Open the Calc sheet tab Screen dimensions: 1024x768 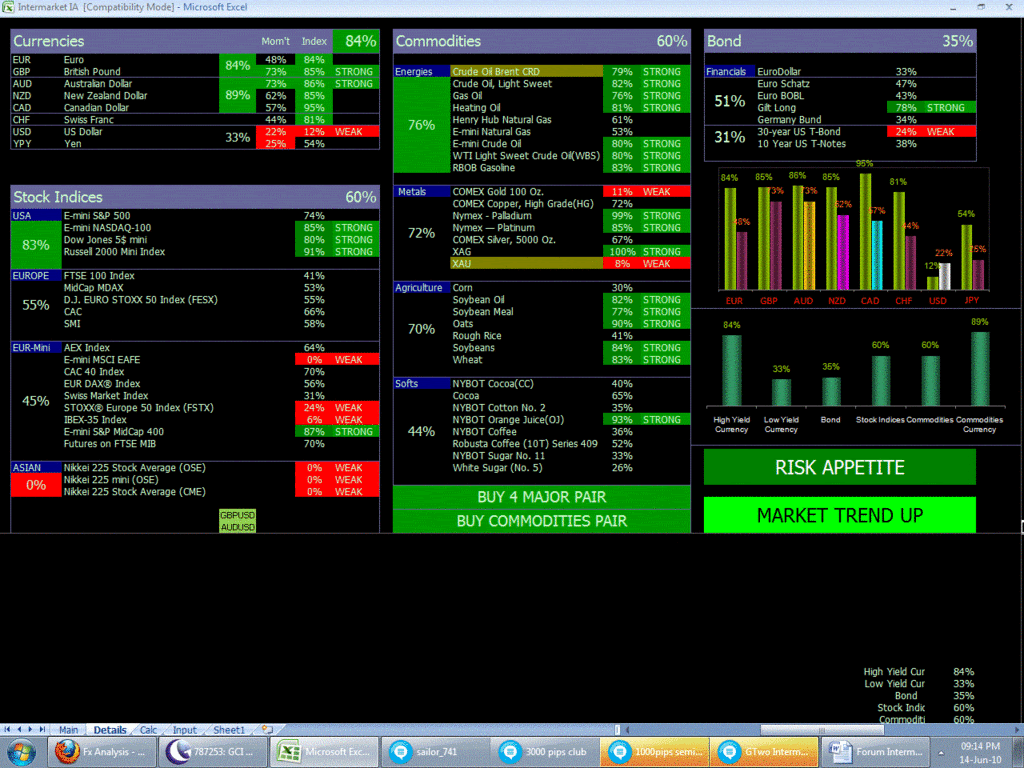148,730
